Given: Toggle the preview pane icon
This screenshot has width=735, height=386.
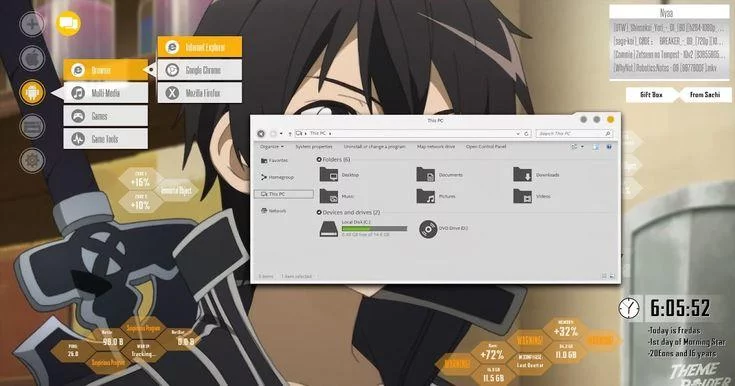Looking at the screenshot, I should (595, 147).
